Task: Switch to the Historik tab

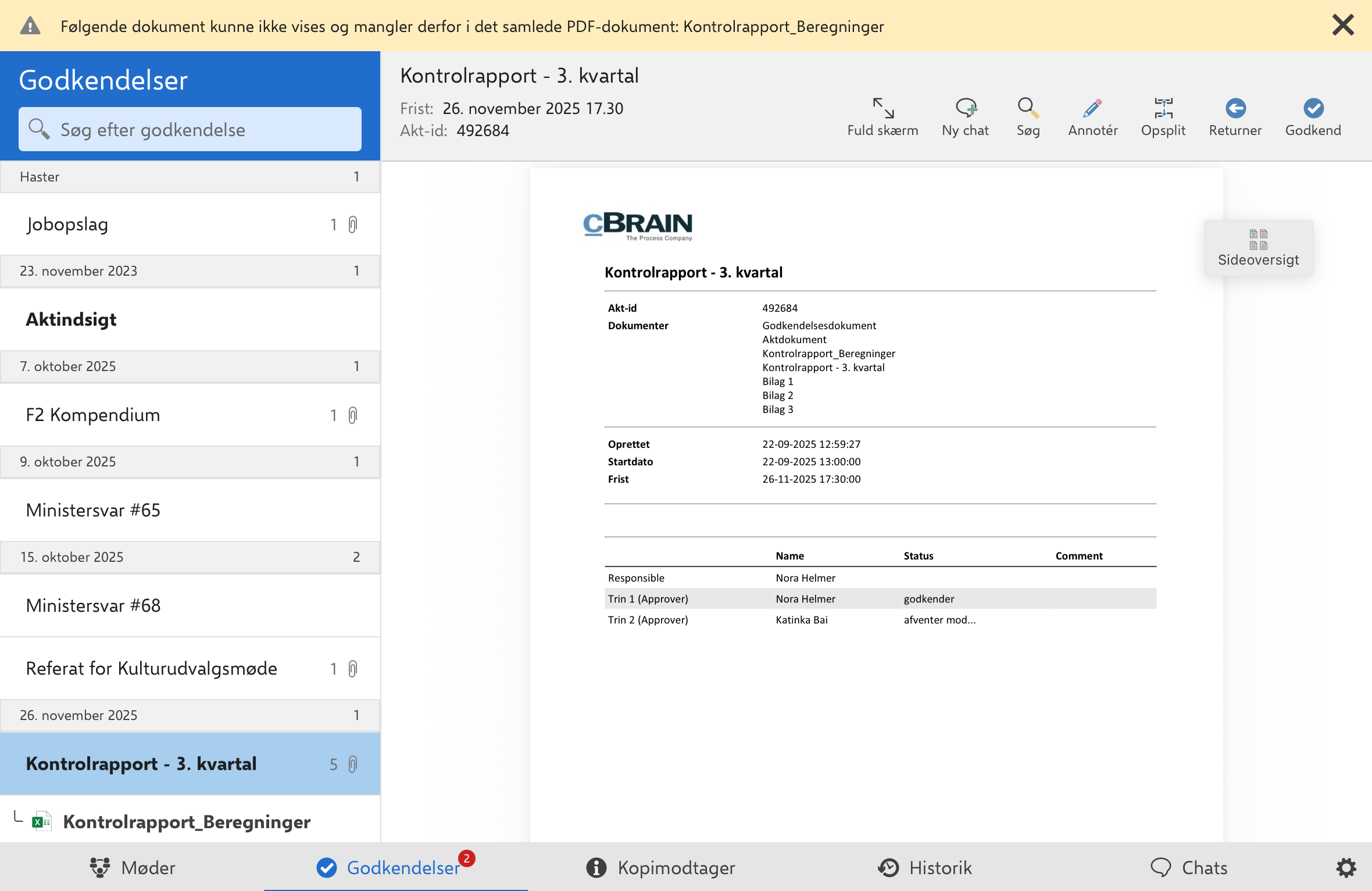Action: click(924, 868)
